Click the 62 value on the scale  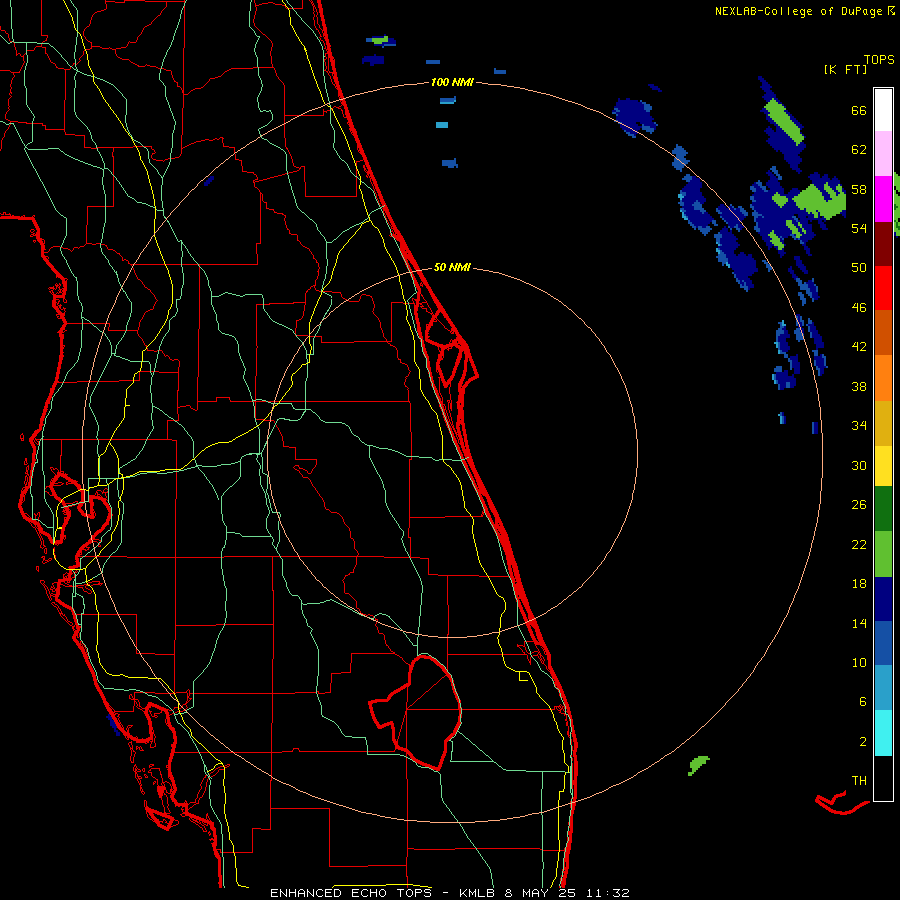pos(859,150)
